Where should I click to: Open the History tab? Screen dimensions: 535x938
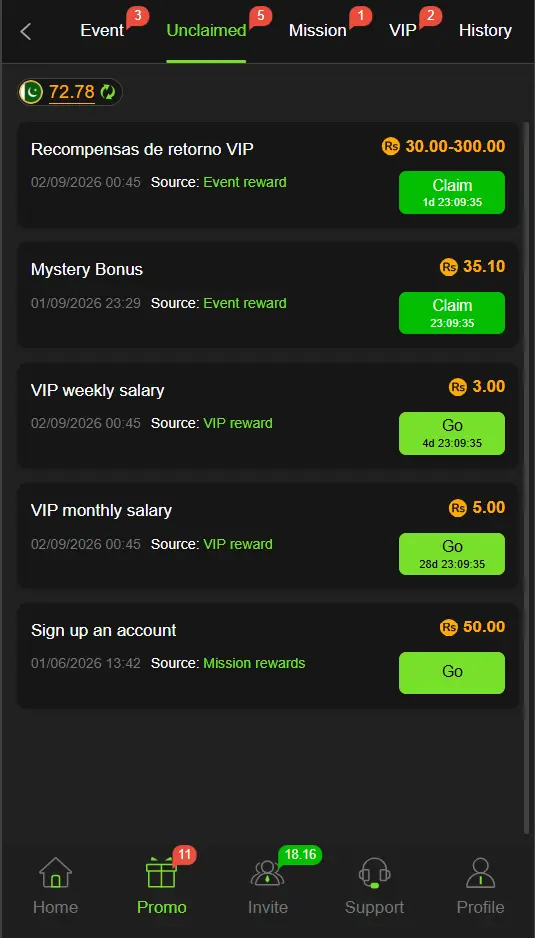tap(485, 31)
